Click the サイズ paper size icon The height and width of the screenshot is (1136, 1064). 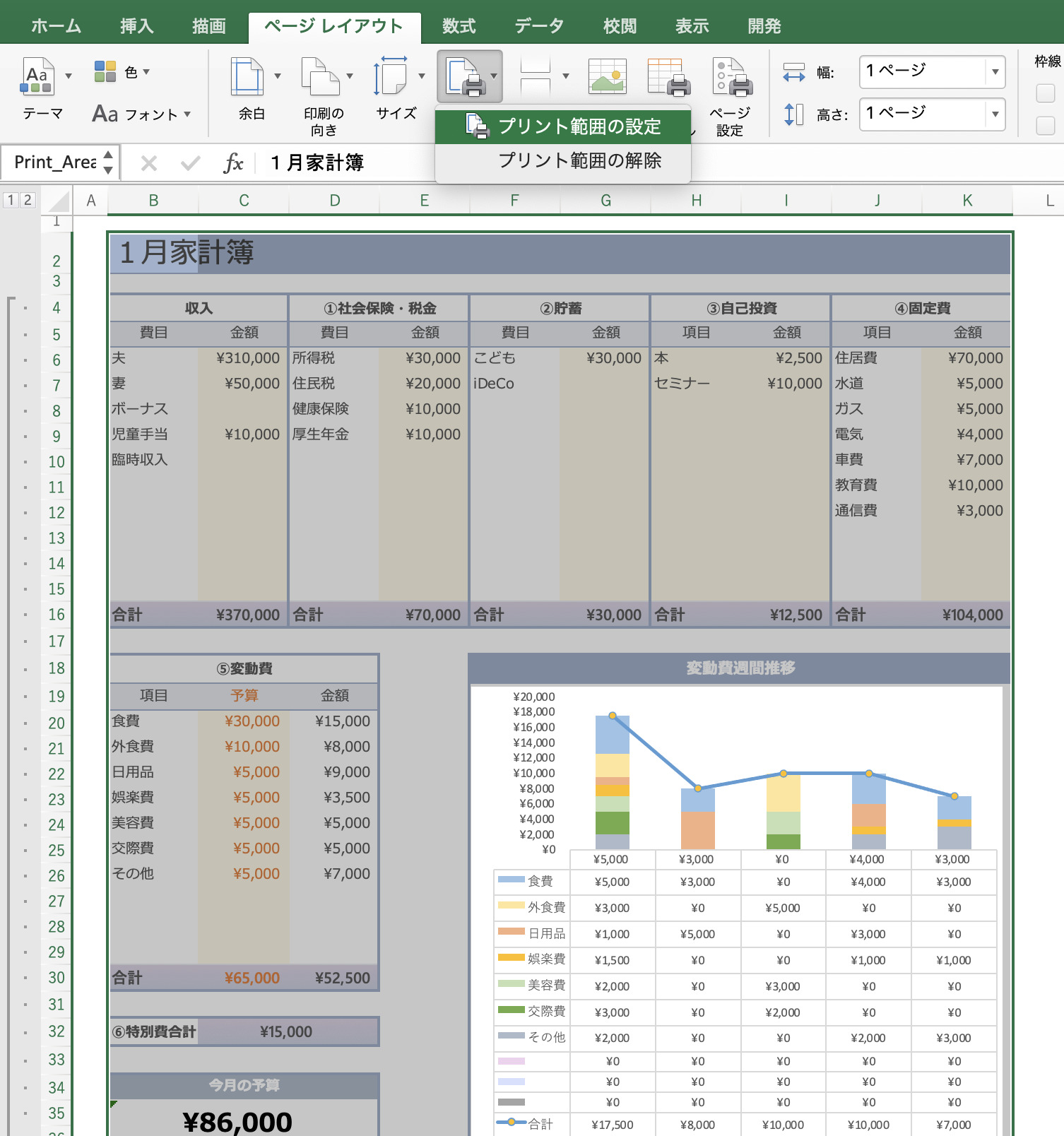click(391, 76)
